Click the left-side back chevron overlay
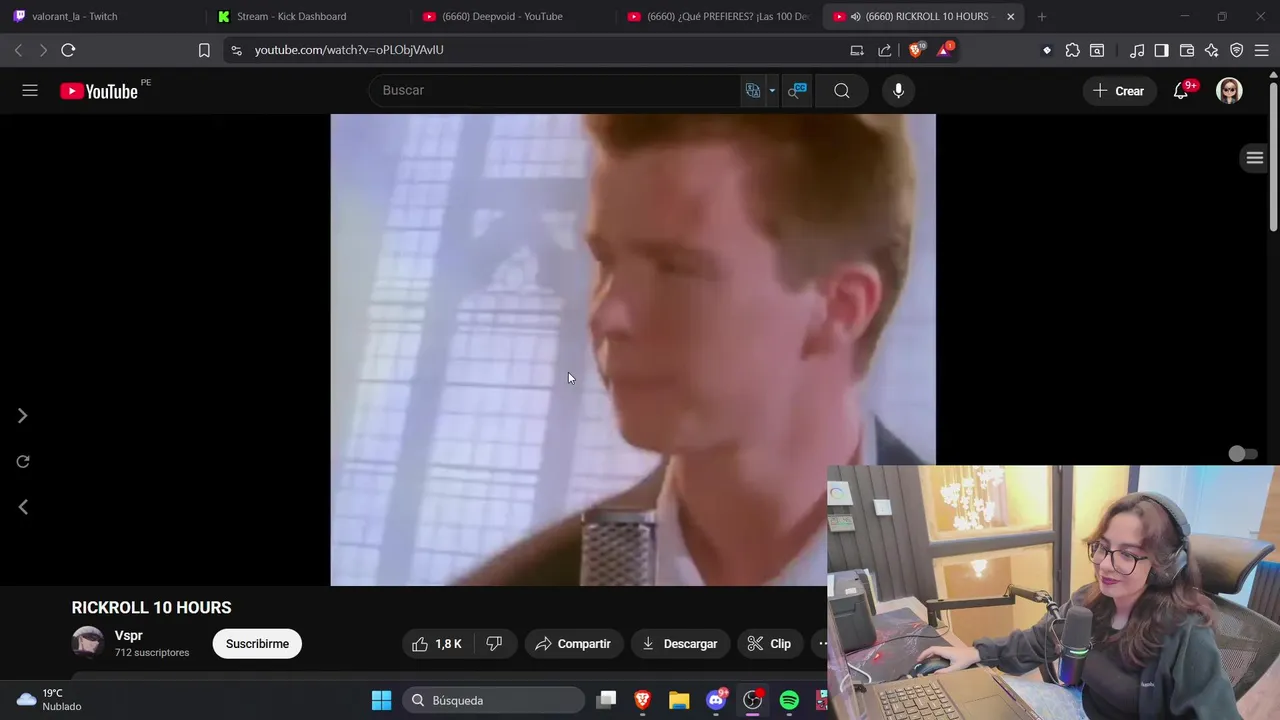The width and height of the screenshot is (1280, 720). pyautogui.click(x=22, y=507)
